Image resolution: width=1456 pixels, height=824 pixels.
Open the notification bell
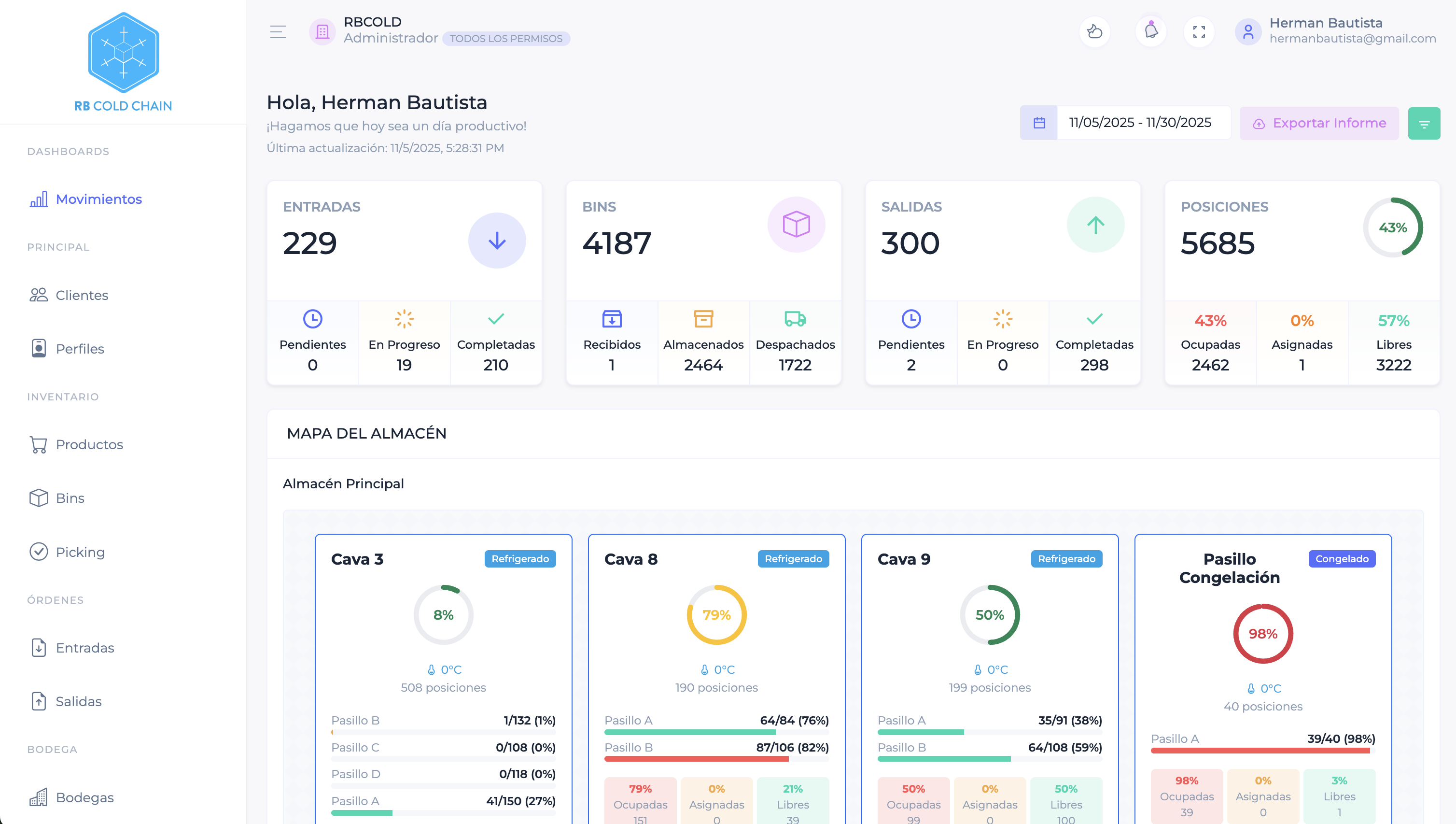pos(1151,32)
